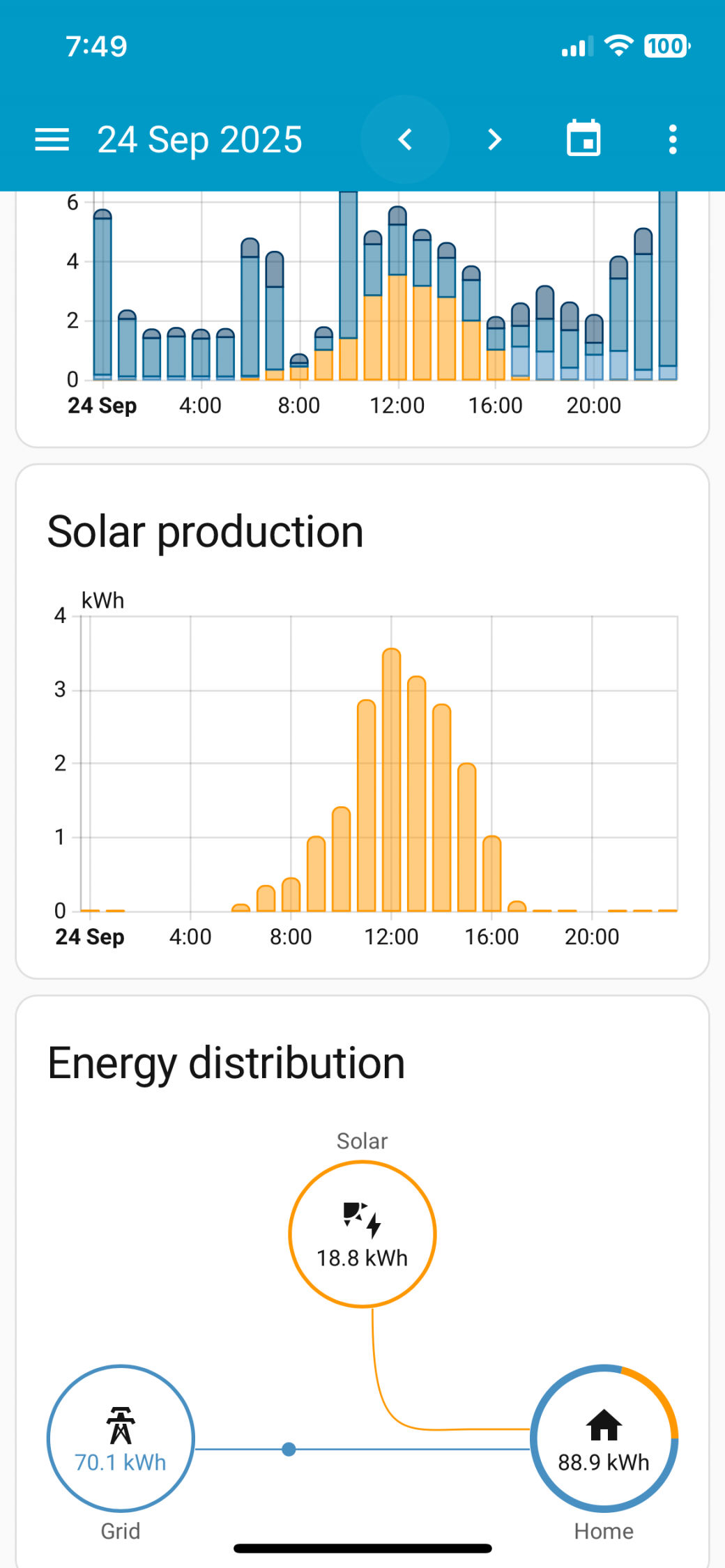Click the Energy distribution heading
Screen dimensions: 725x1568
click(226, 1063)
